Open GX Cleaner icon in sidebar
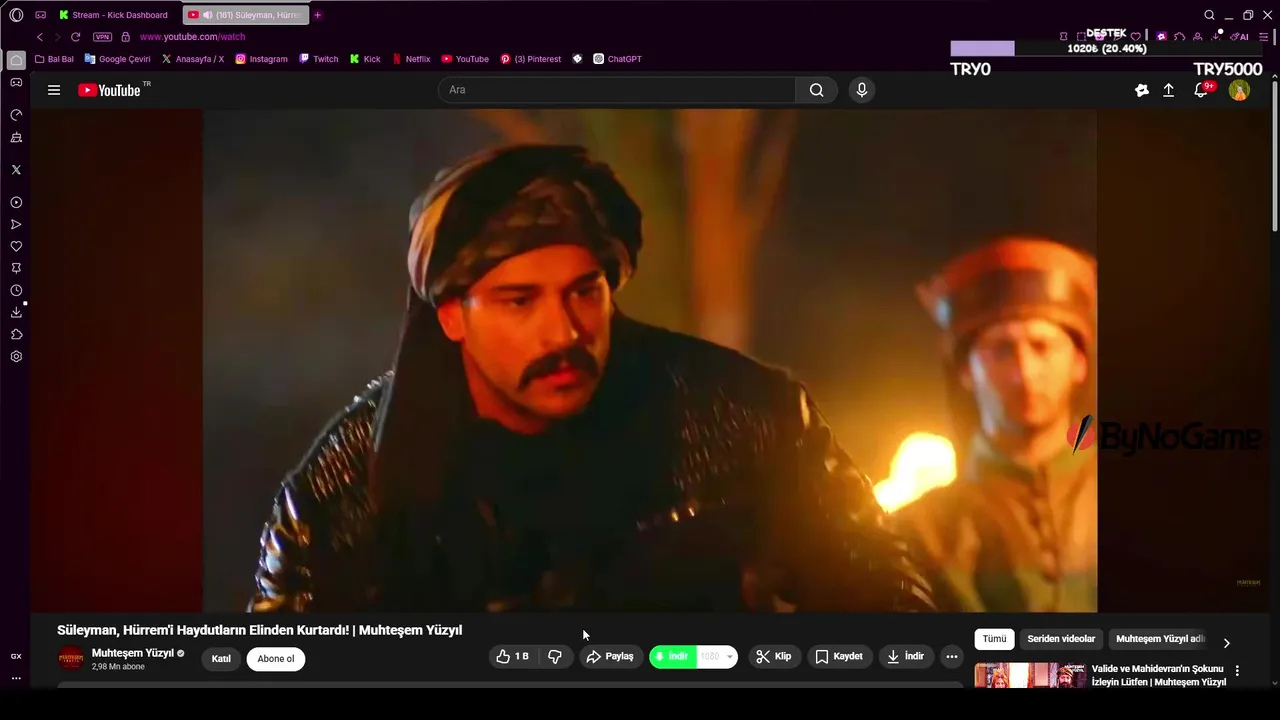This screenshot has width=1280, height=720. (16, 138)
